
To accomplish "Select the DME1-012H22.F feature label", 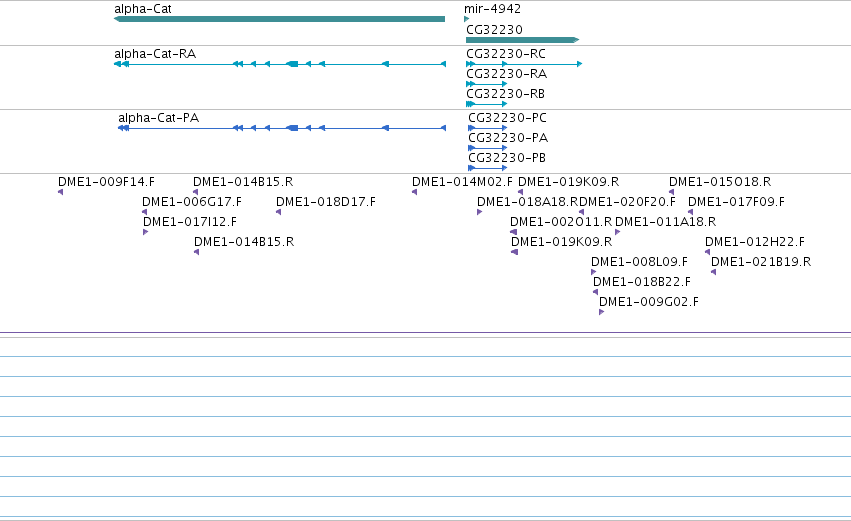I will pos(755,242).
